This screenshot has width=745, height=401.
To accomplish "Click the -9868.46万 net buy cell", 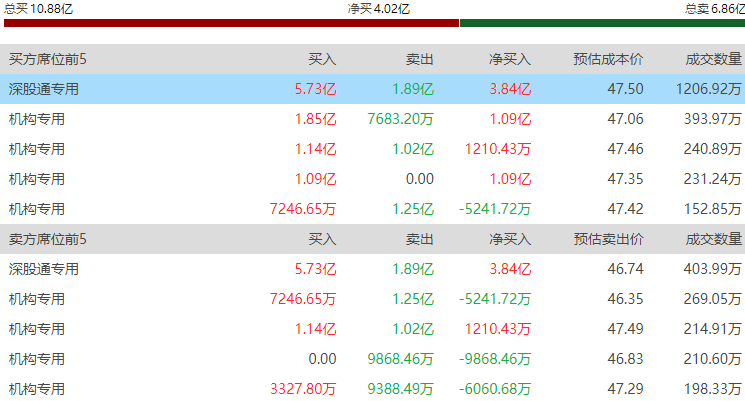I will pos(495,359).
